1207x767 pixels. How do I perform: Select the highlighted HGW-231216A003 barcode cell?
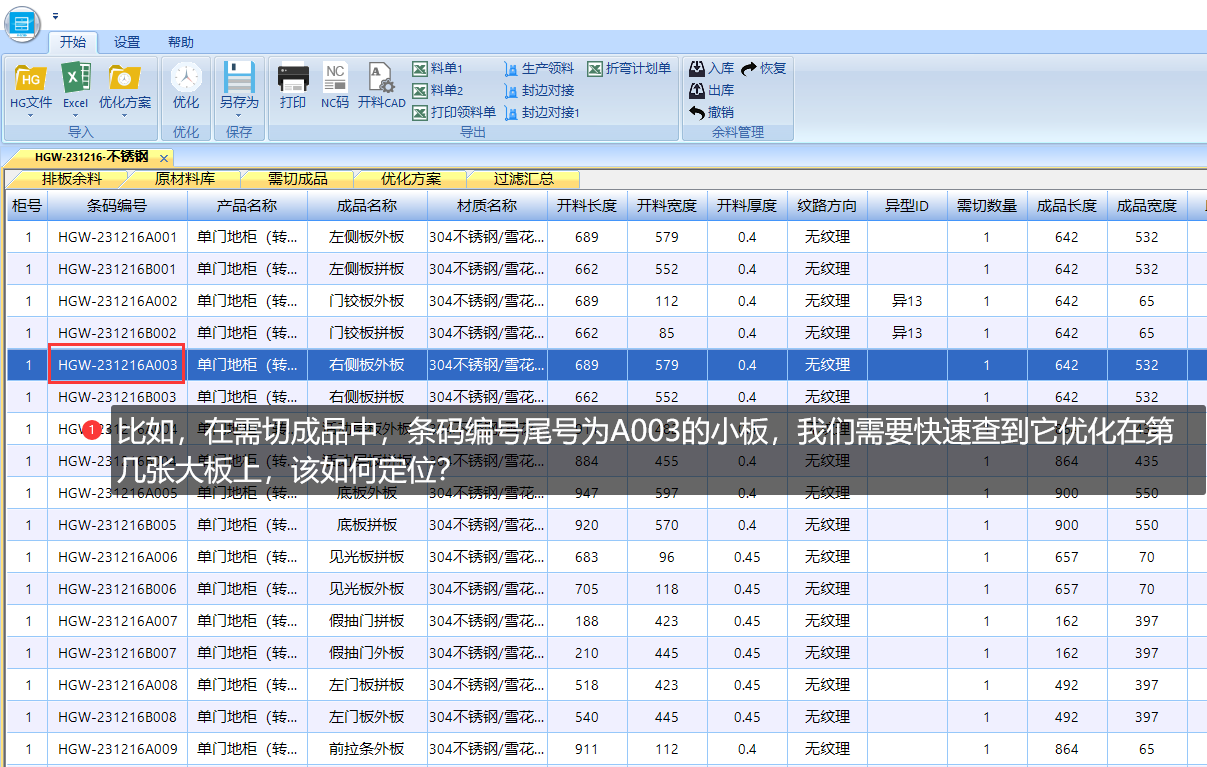117,365
